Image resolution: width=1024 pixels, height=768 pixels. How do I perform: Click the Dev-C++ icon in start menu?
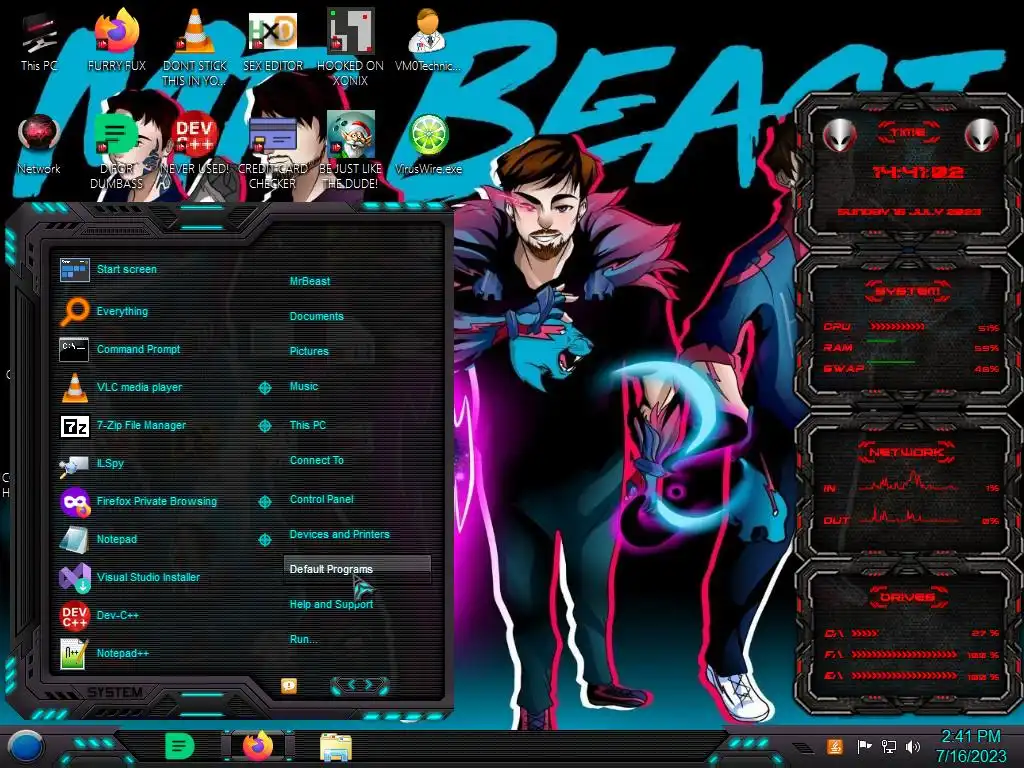click(x=74, y=615)
